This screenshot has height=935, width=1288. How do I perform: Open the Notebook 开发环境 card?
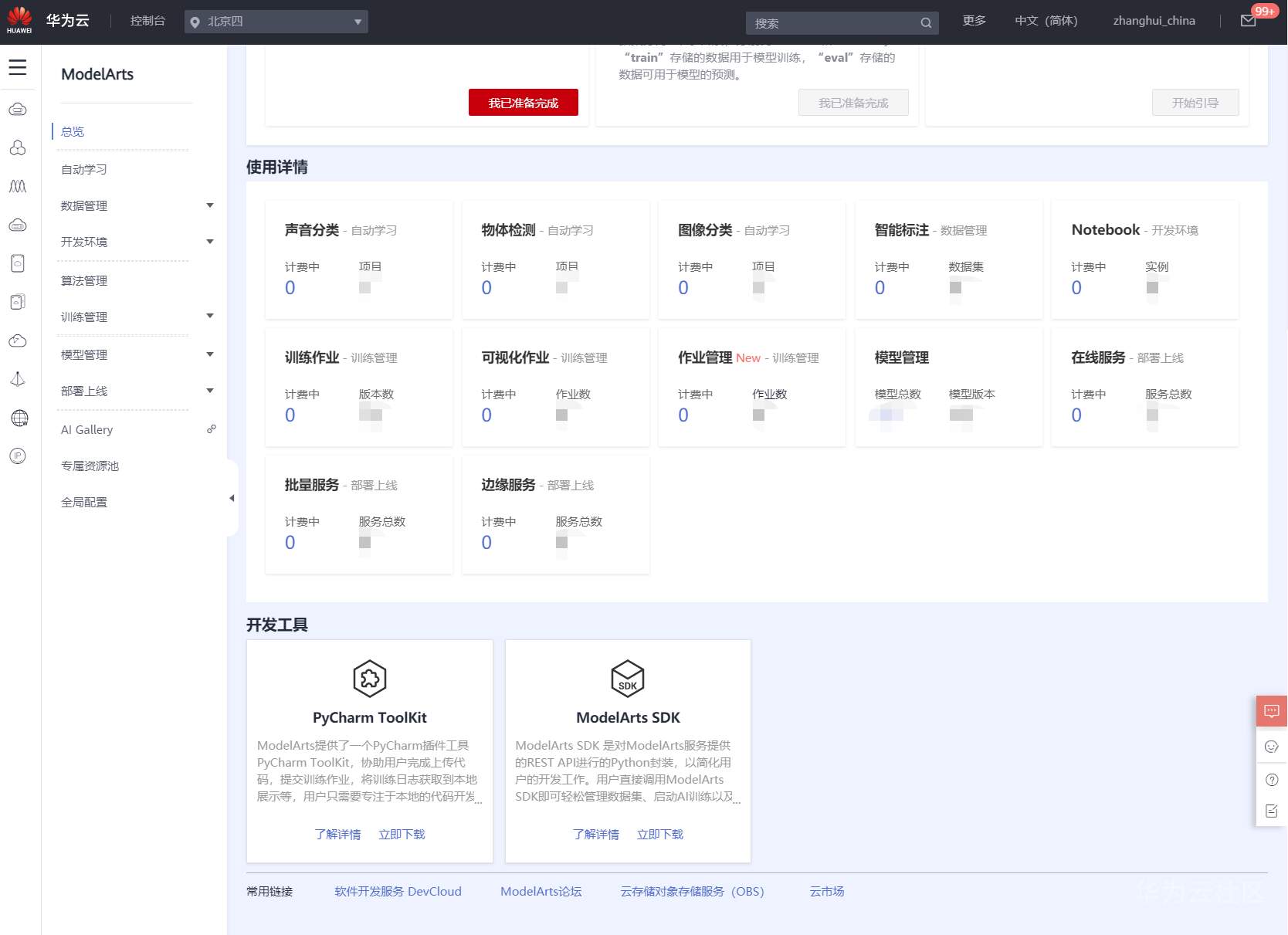1145,259
